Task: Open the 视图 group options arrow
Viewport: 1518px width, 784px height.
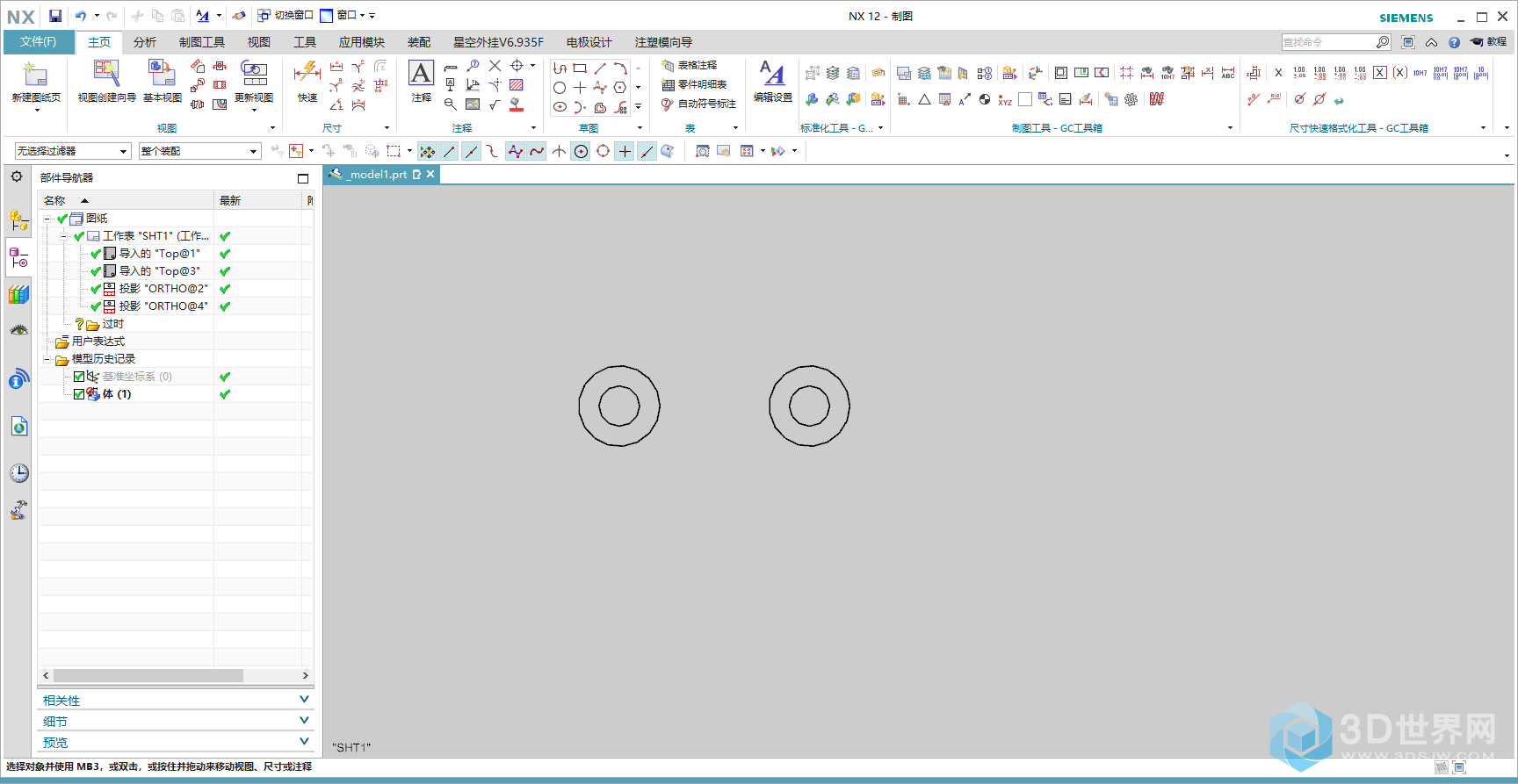Action: 272,128
